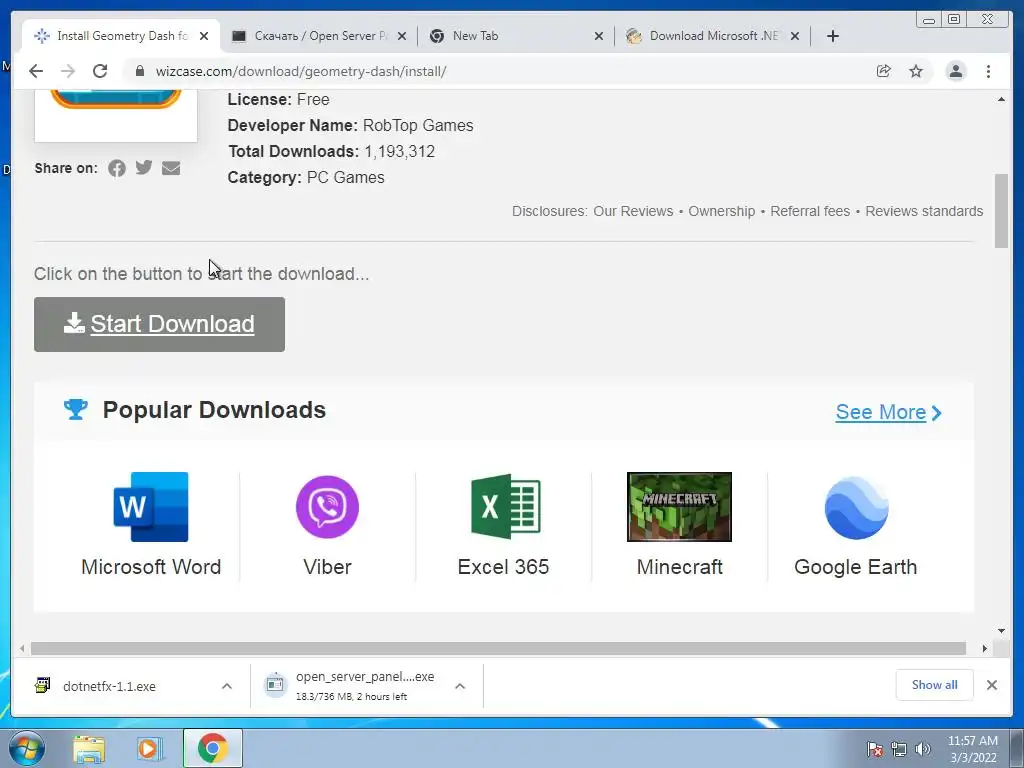This screenshot has width=1024, height=768.
Task: Click the page scroll up arrow
Action: pyautogui.click(x=1001, y=99)
